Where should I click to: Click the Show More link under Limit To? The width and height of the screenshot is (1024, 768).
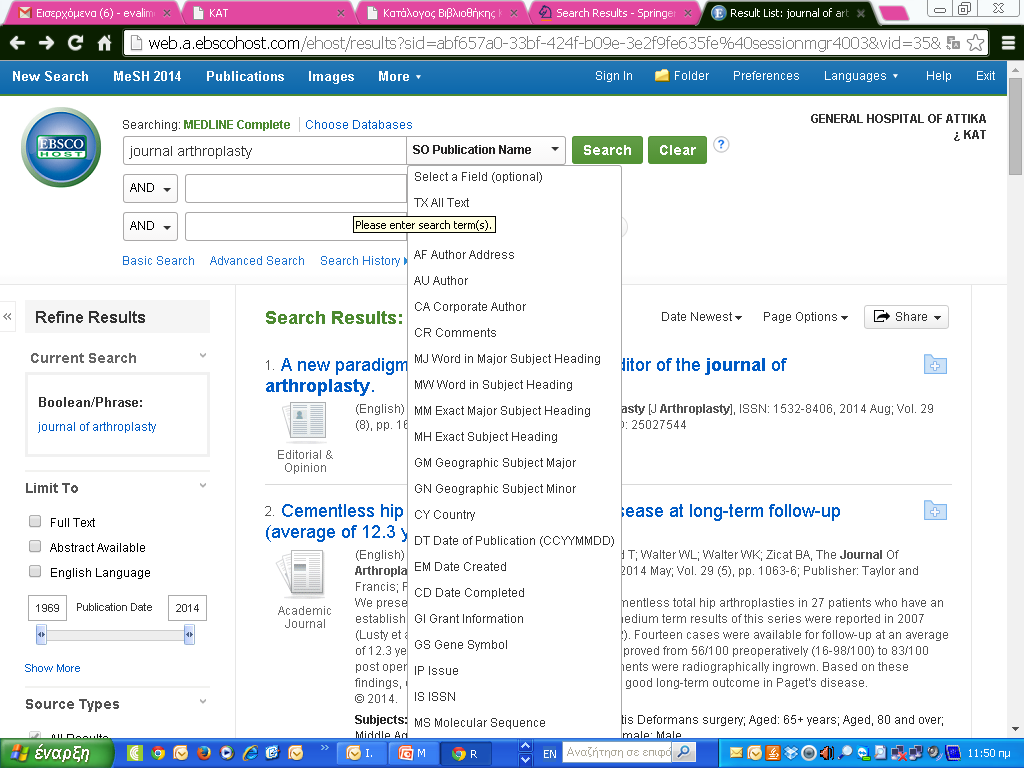[52, 668]
